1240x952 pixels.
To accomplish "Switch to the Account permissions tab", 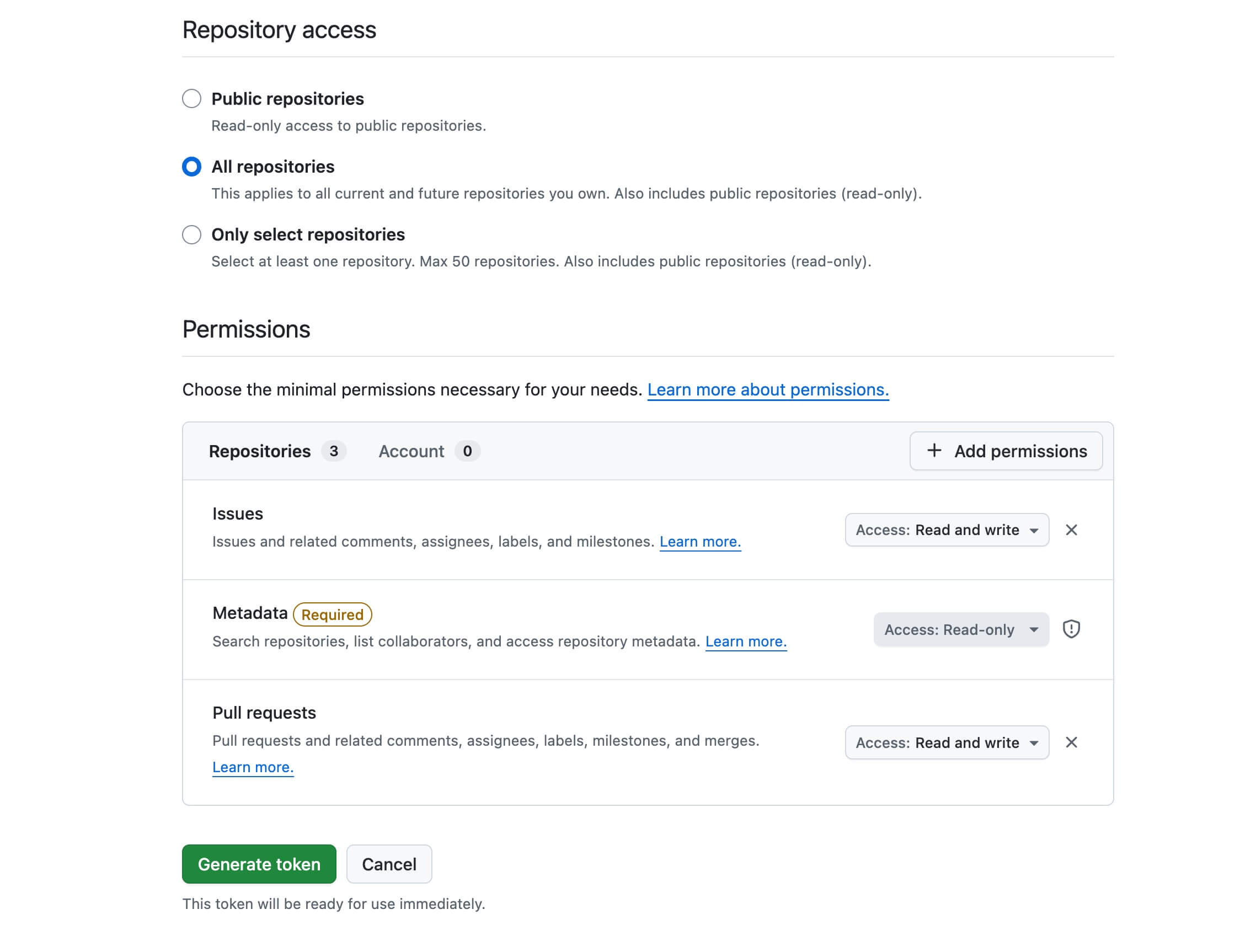I will pyautogui.click(x=411, y=451).
